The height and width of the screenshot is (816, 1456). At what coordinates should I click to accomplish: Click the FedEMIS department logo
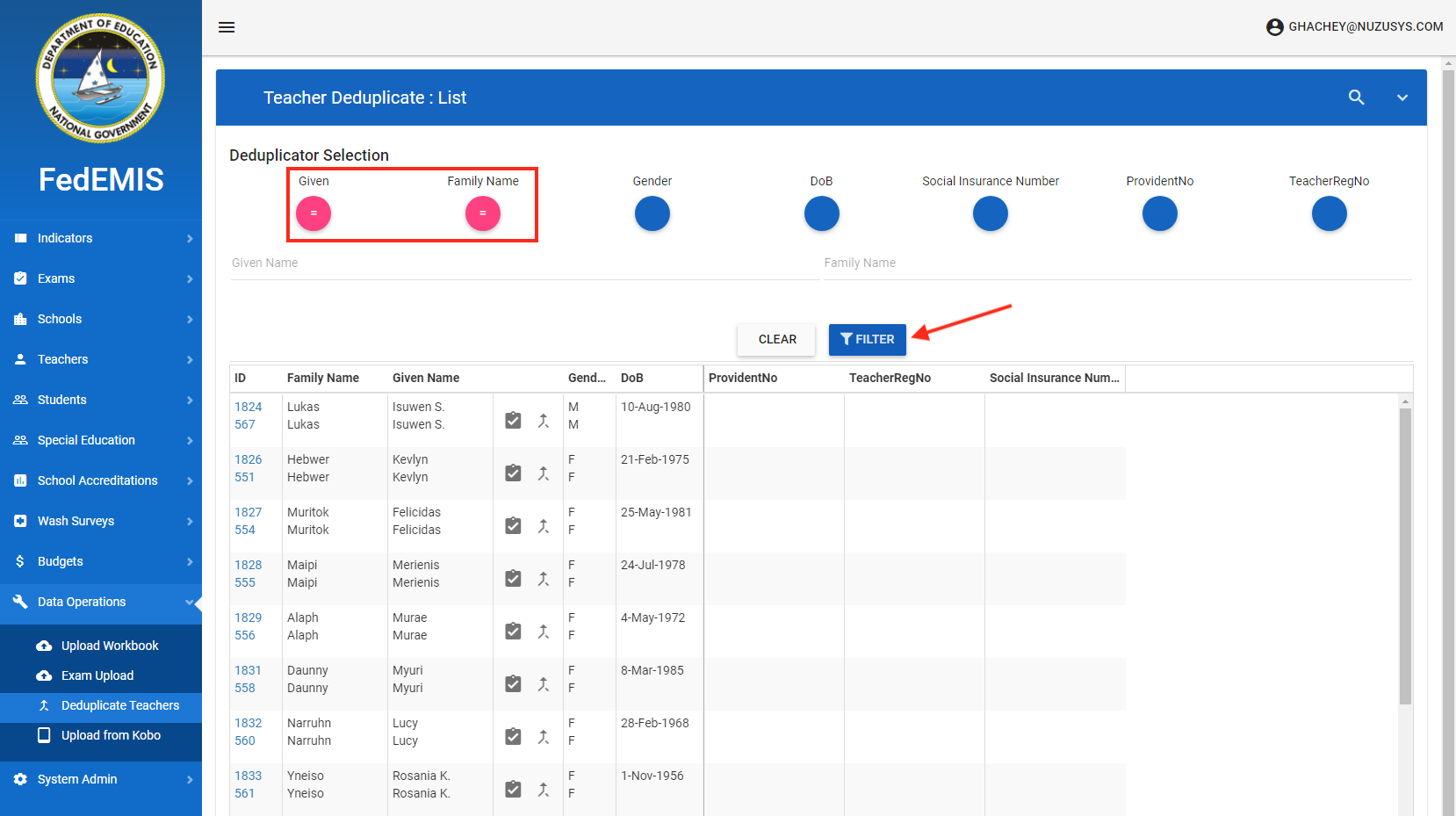tap(100, 78)
